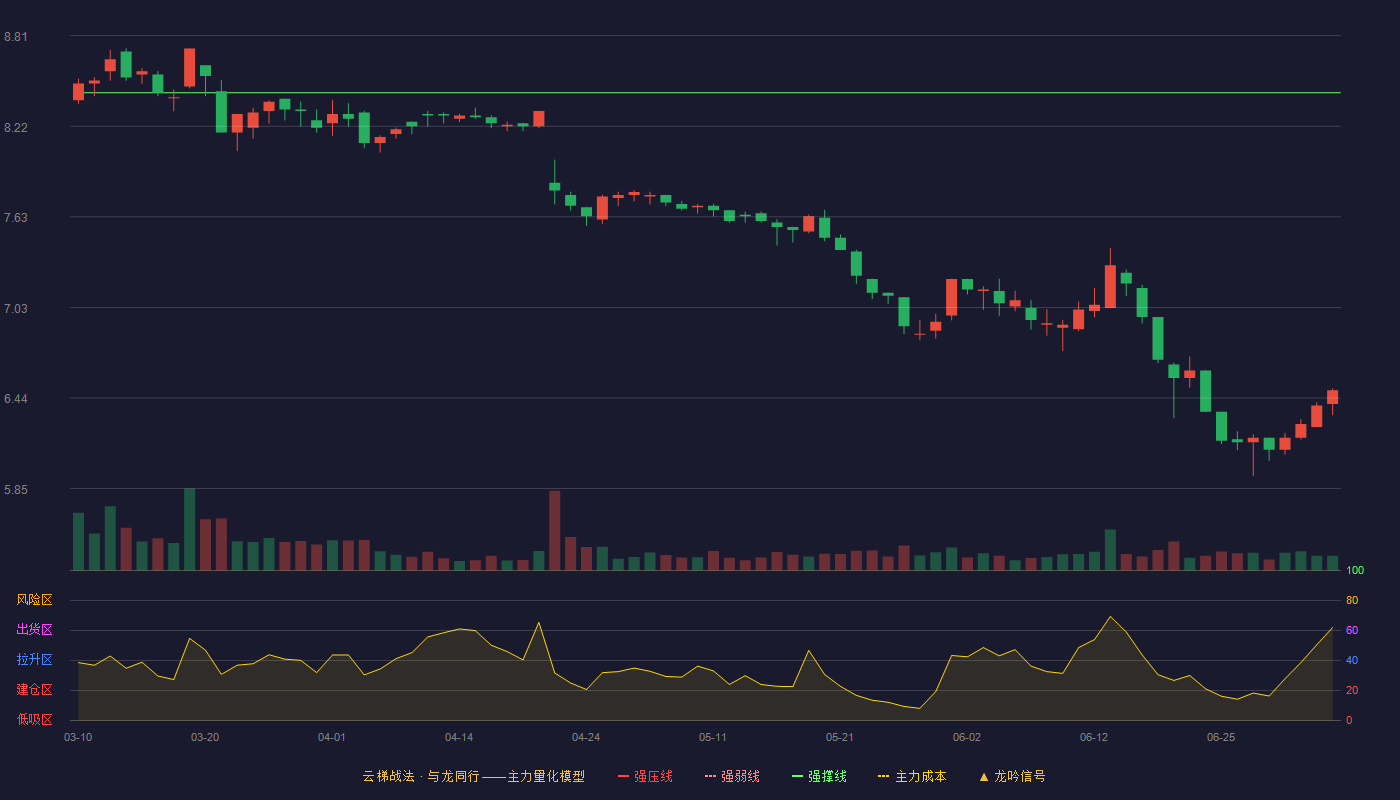Toggle the 主力成本 legend item
This screenshot has width=1400, height=800.
click(x=912, y=776)
